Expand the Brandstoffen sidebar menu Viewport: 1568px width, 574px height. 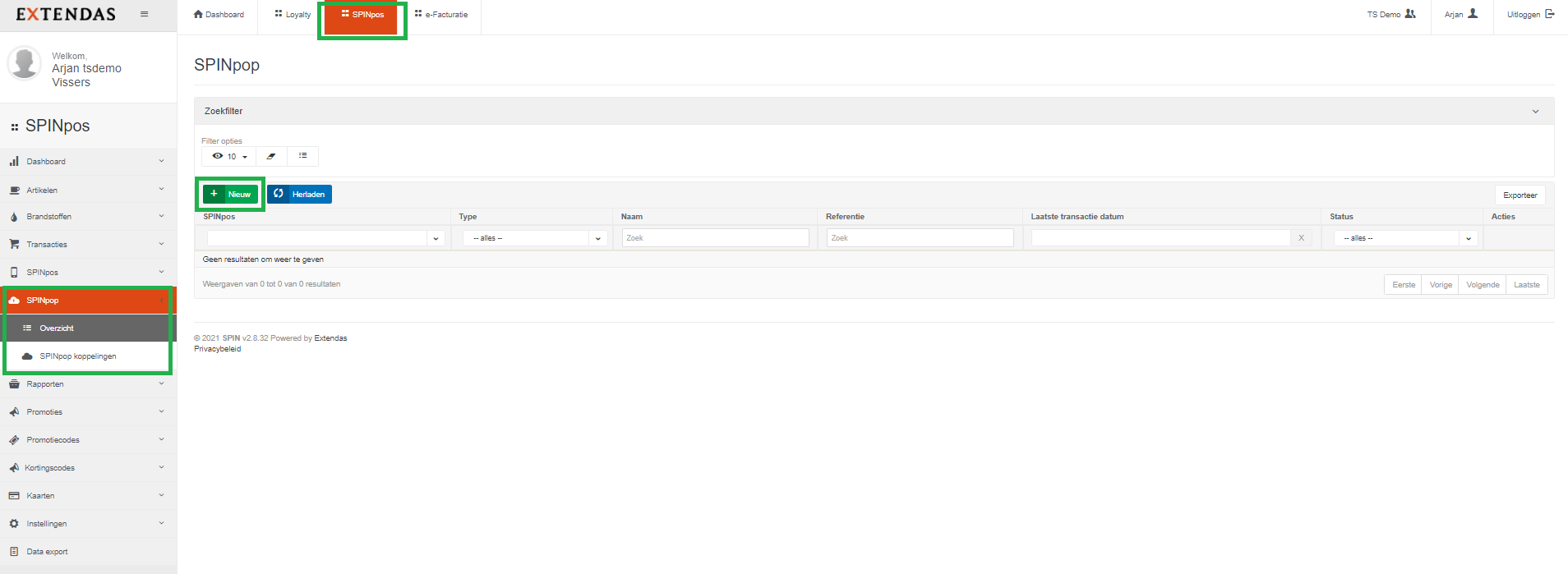point(88,217)
